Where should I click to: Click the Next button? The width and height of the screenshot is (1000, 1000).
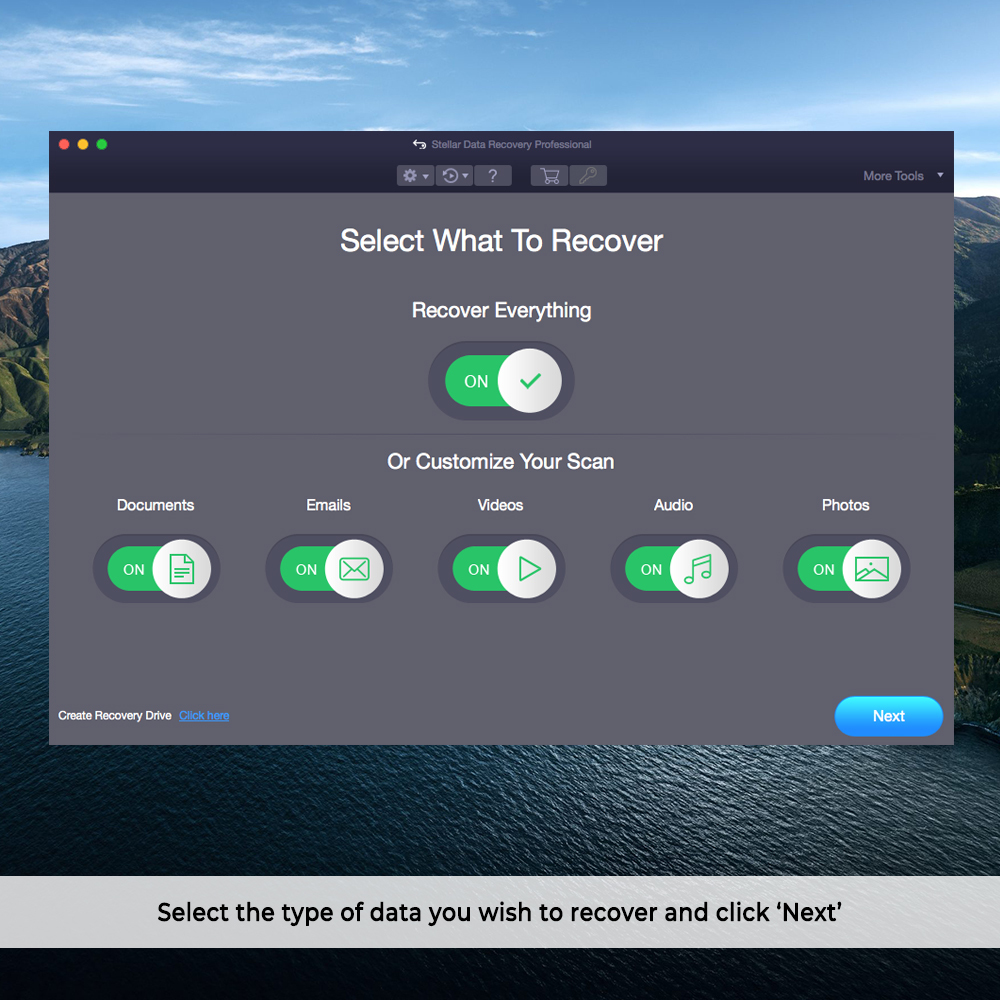click(888, 716)
